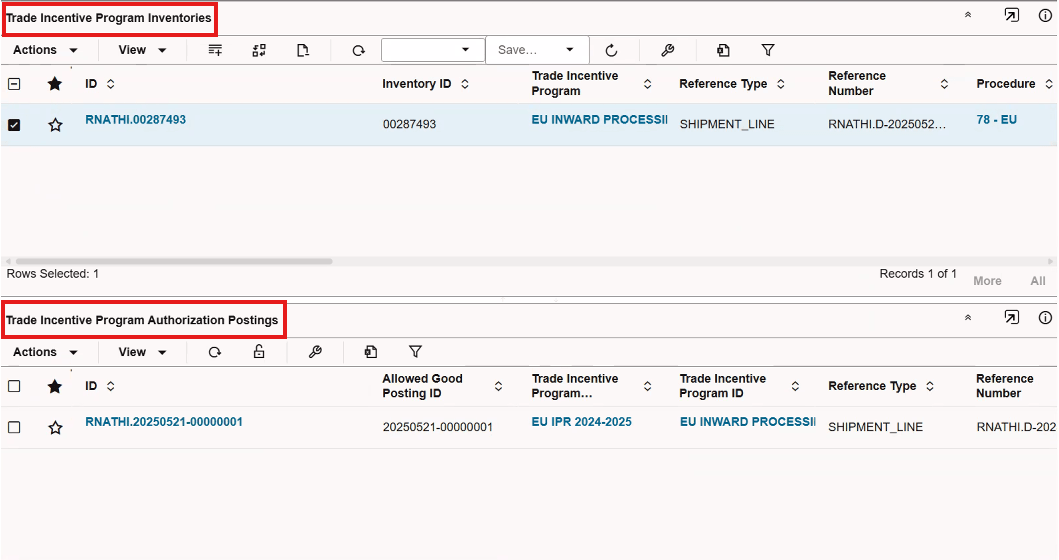Click the add row icon in Inventories toolbar

215,50
